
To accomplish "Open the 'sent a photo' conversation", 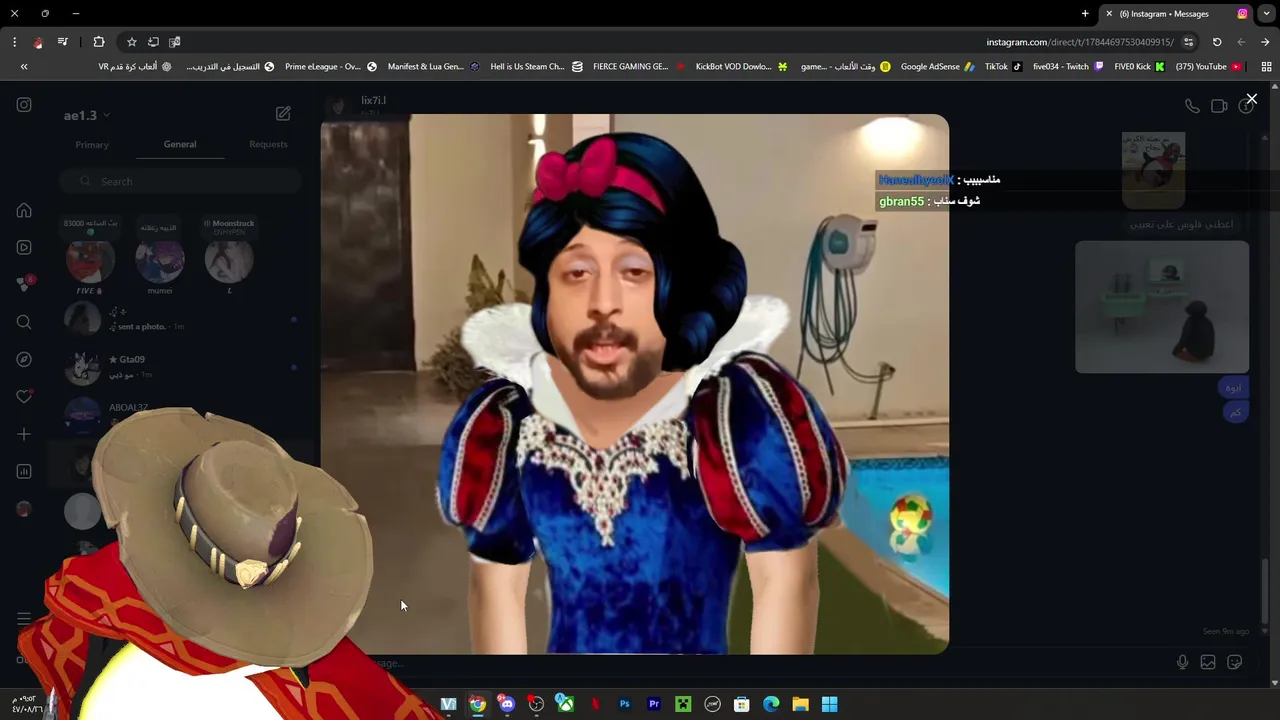I will tap(180, 320).
